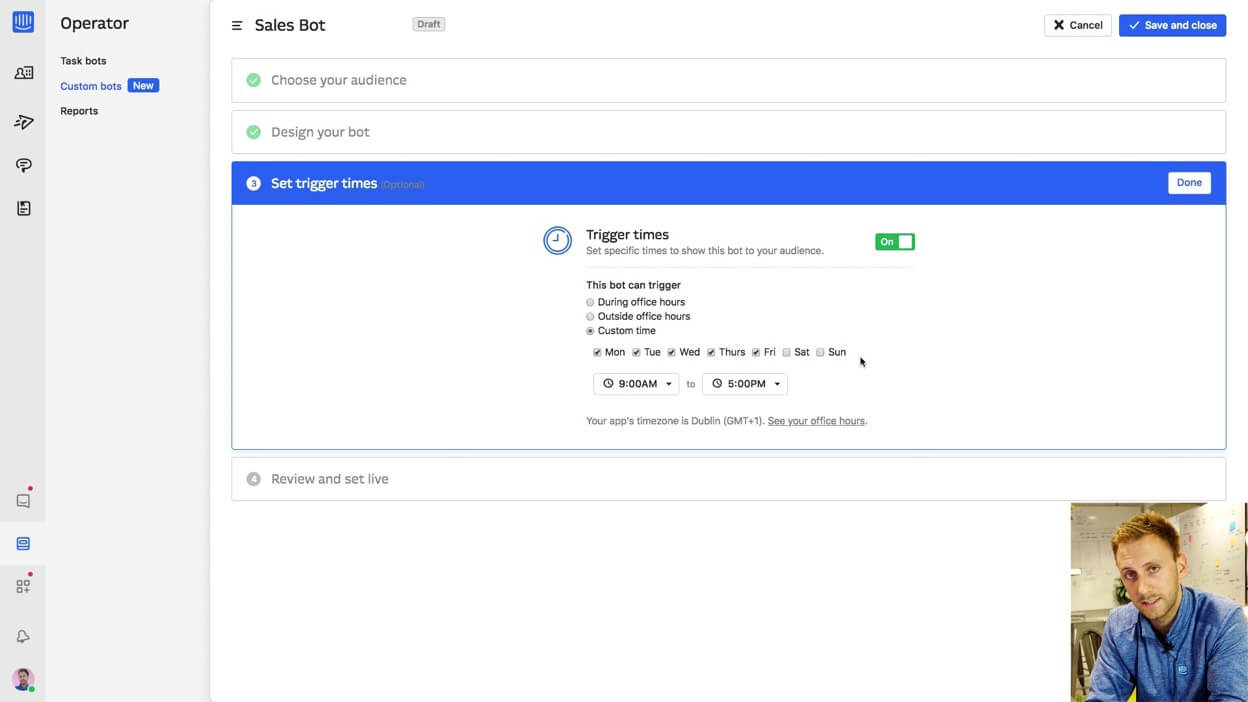Uncheck the Mon day checkbox
The height and width of the screenshot is (702, 1248).
pos(597,353)
